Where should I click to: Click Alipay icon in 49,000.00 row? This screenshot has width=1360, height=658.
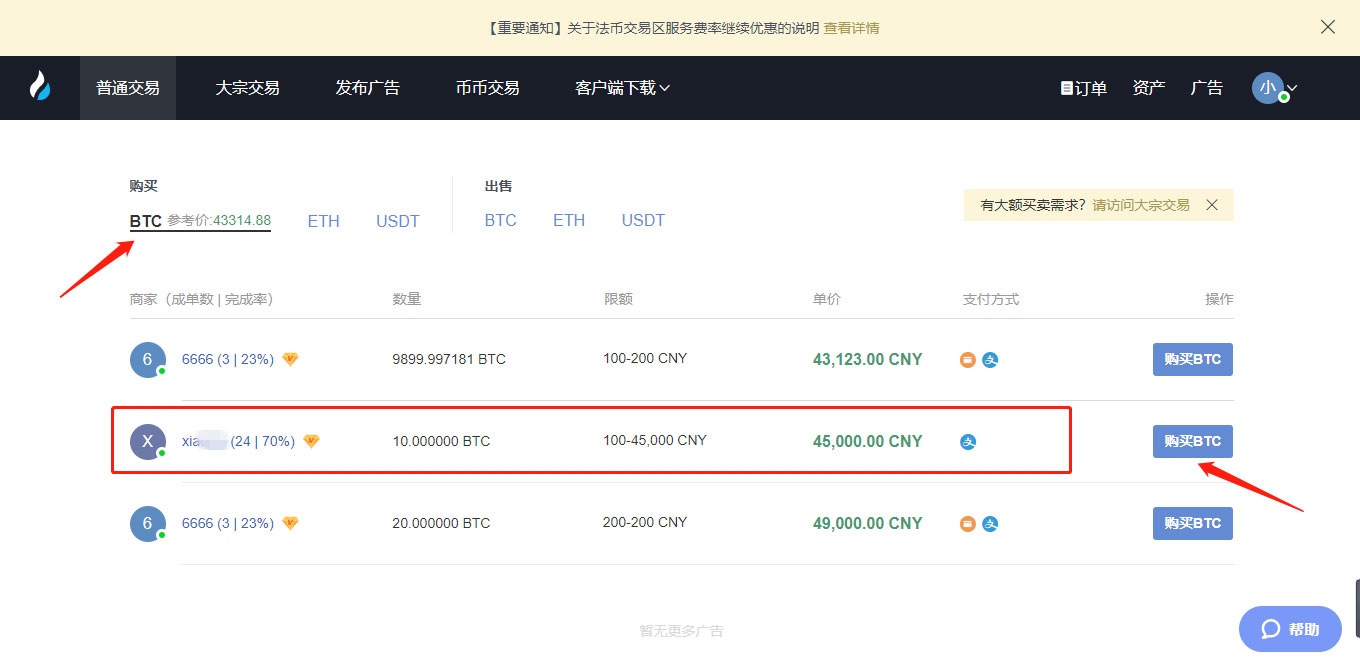point(990,524)
